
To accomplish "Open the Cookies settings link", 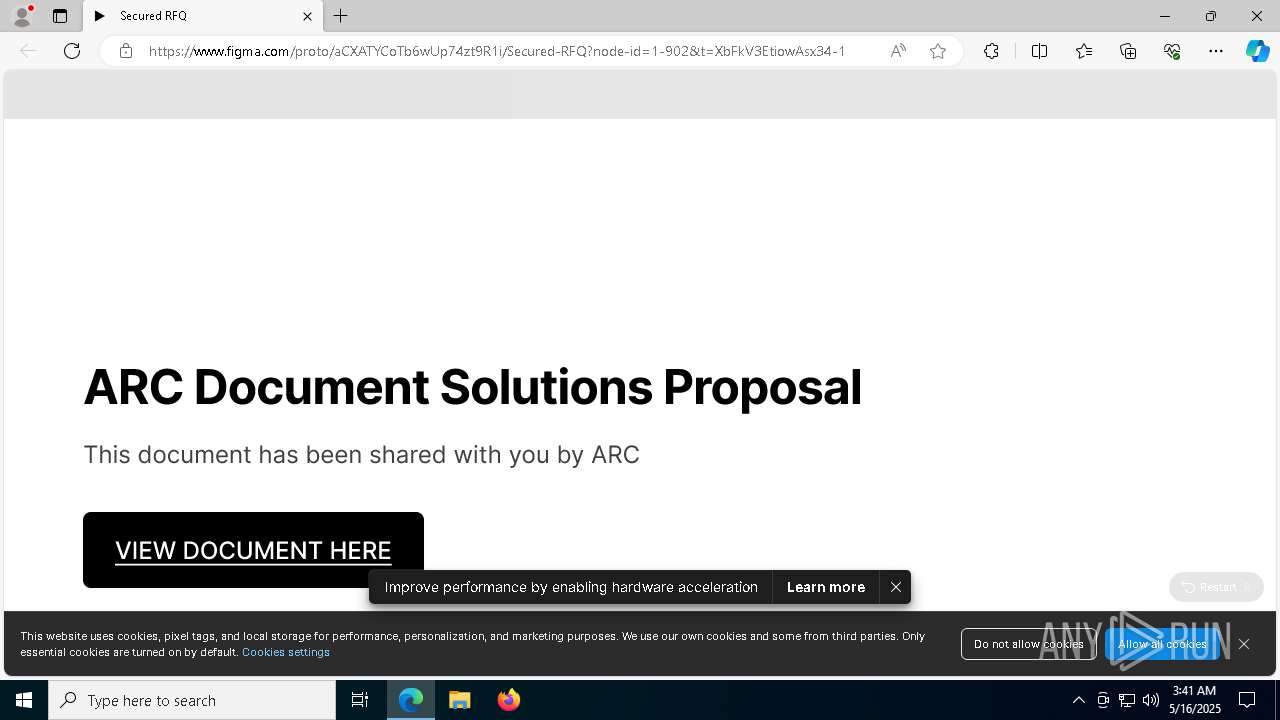I will 286,652.
